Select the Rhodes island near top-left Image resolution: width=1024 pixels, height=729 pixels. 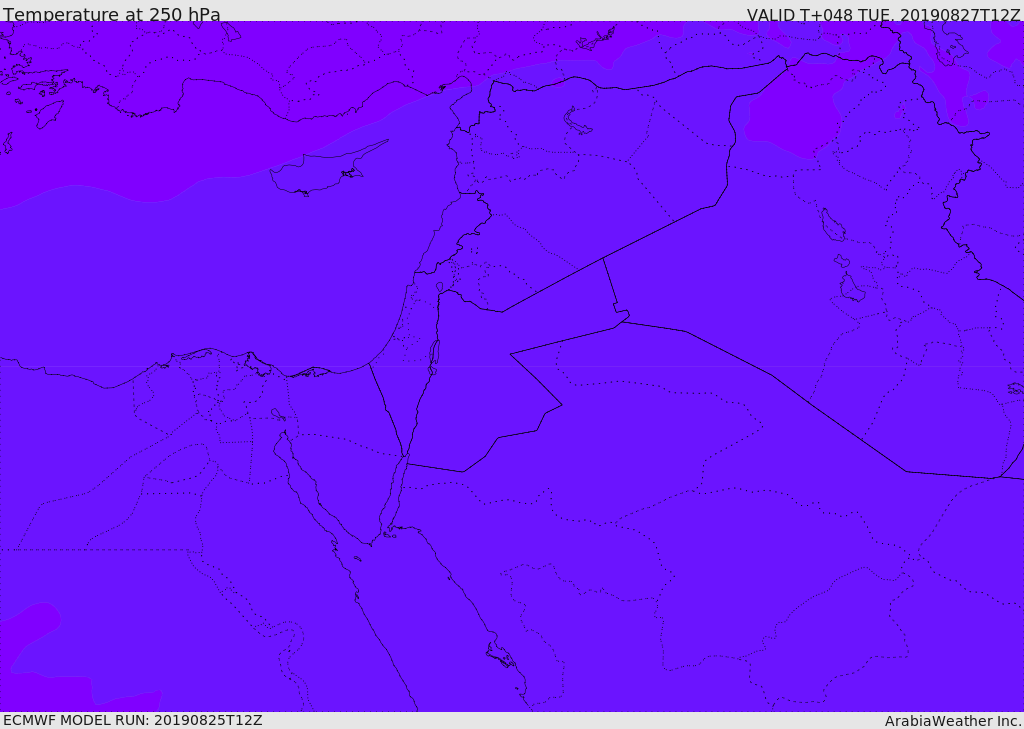pyautogui.click(x=49, y=114)
